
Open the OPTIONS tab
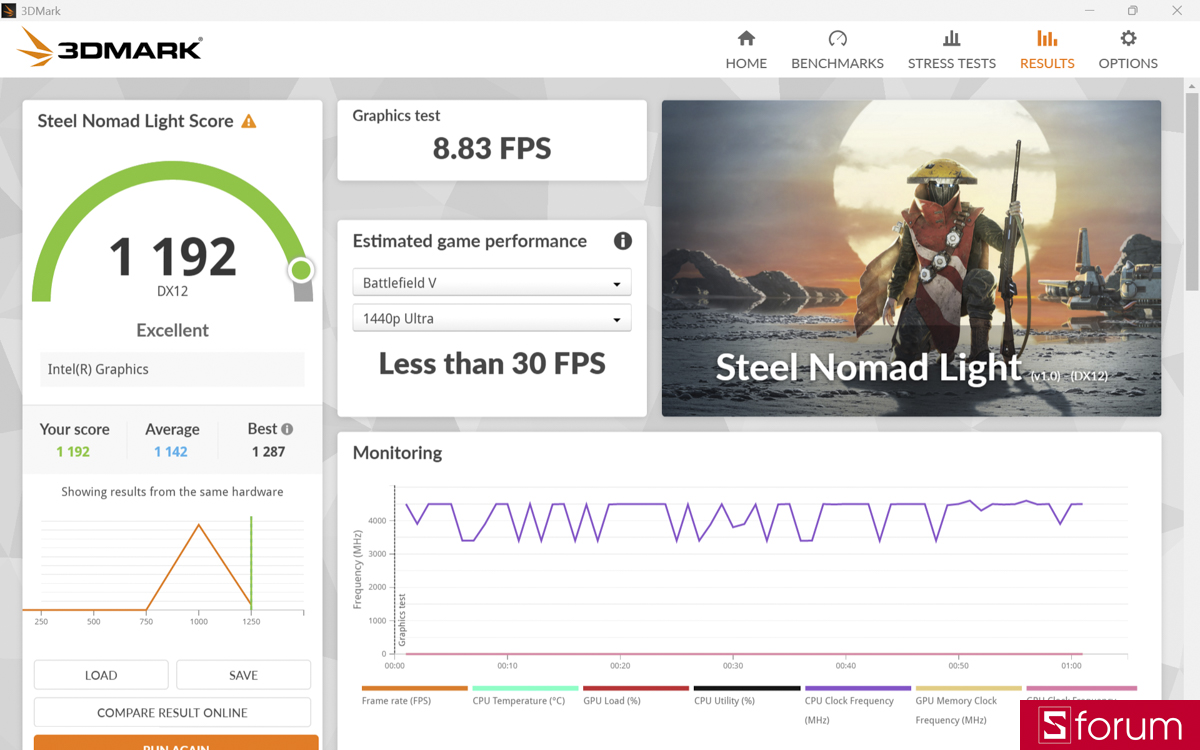pyautogui.click(x=1128, y=50)
